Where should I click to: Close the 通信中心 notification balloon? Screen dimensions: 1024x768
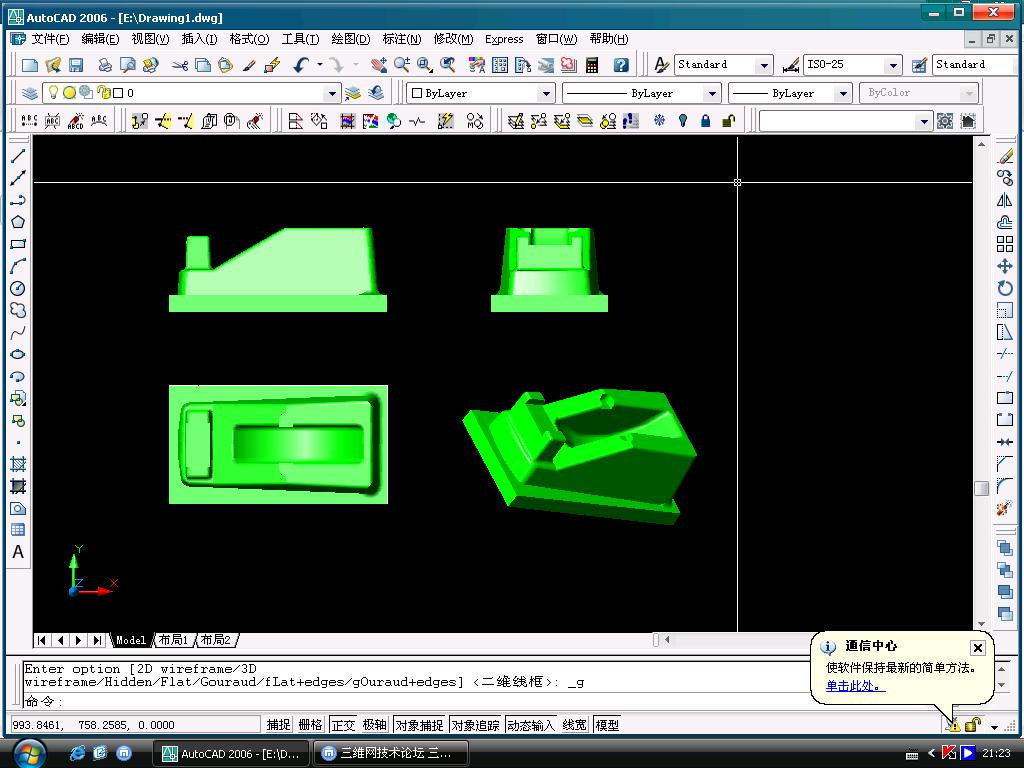(977, 647)
